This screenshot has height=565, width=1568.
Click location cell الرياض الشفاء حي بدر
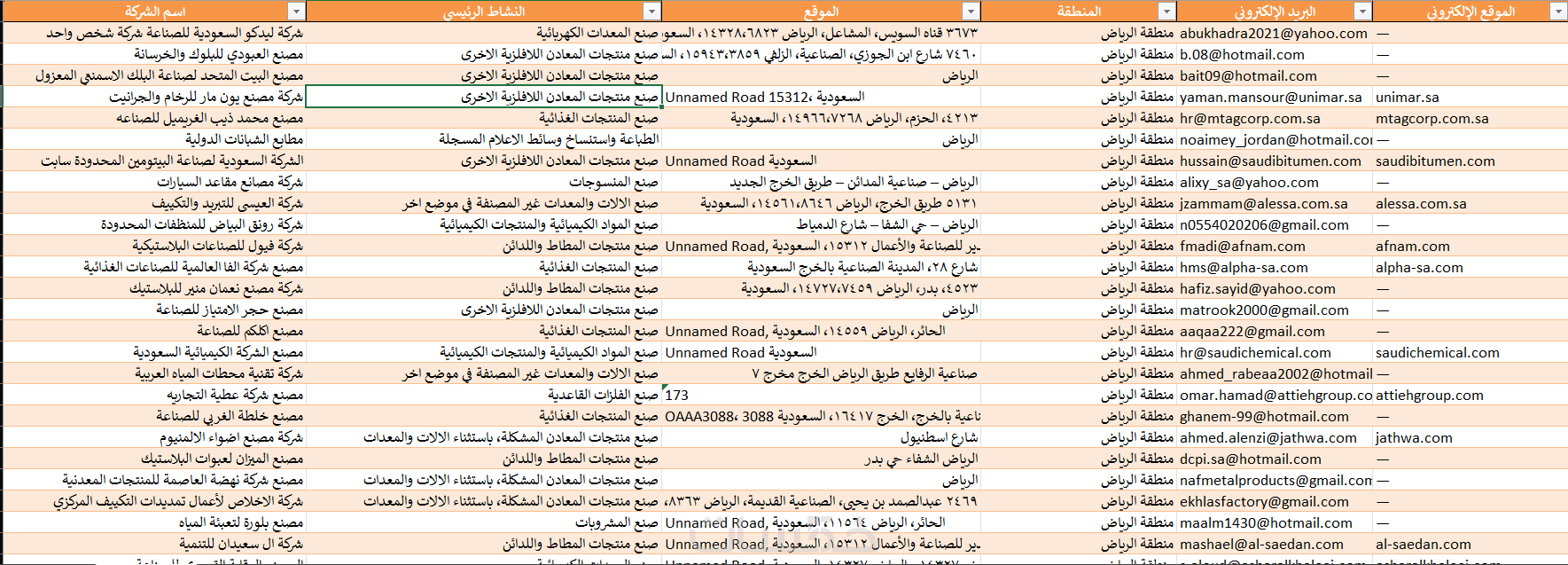pos(822,459)
